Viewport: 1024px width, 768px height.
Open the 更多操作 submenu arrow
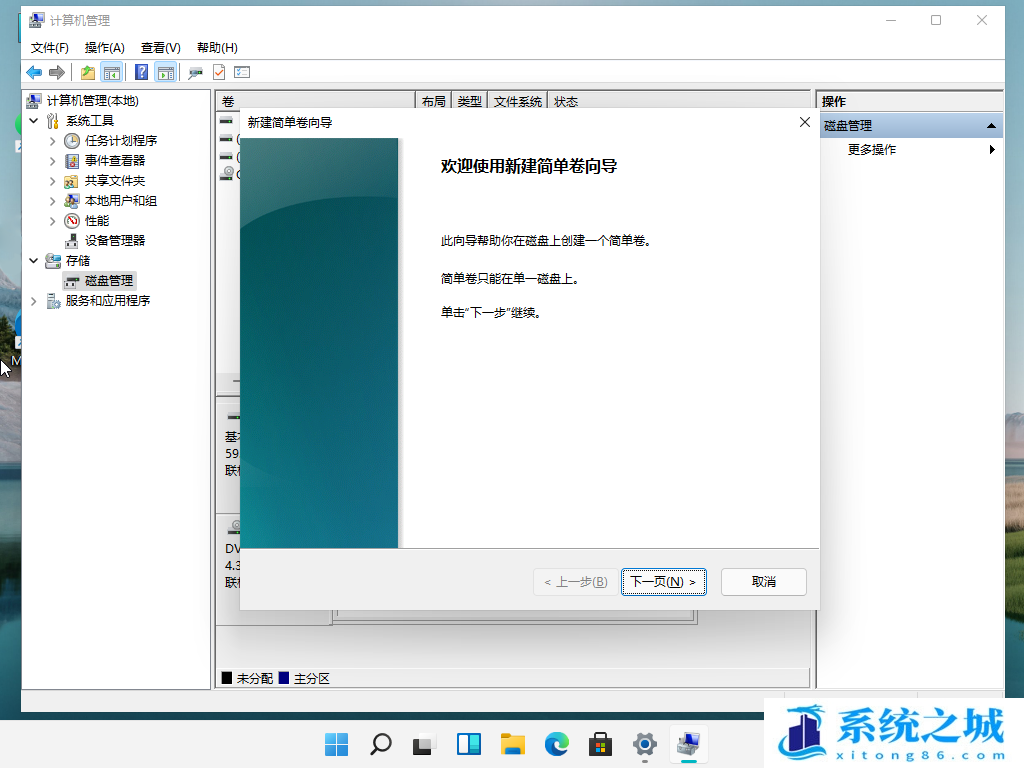[x=992, y=150]
